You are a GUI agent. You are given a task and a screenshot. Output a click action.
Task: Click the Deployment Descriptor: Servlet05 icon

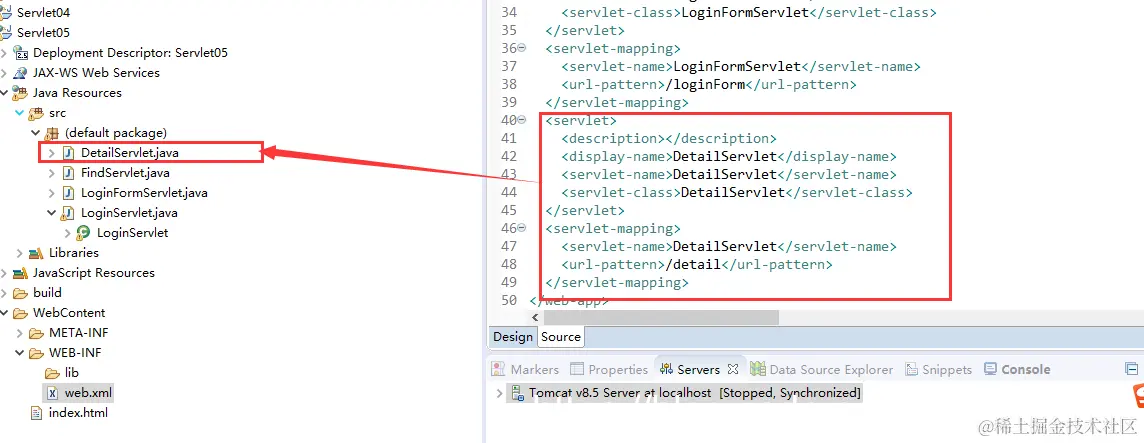(x=21, y=53)
